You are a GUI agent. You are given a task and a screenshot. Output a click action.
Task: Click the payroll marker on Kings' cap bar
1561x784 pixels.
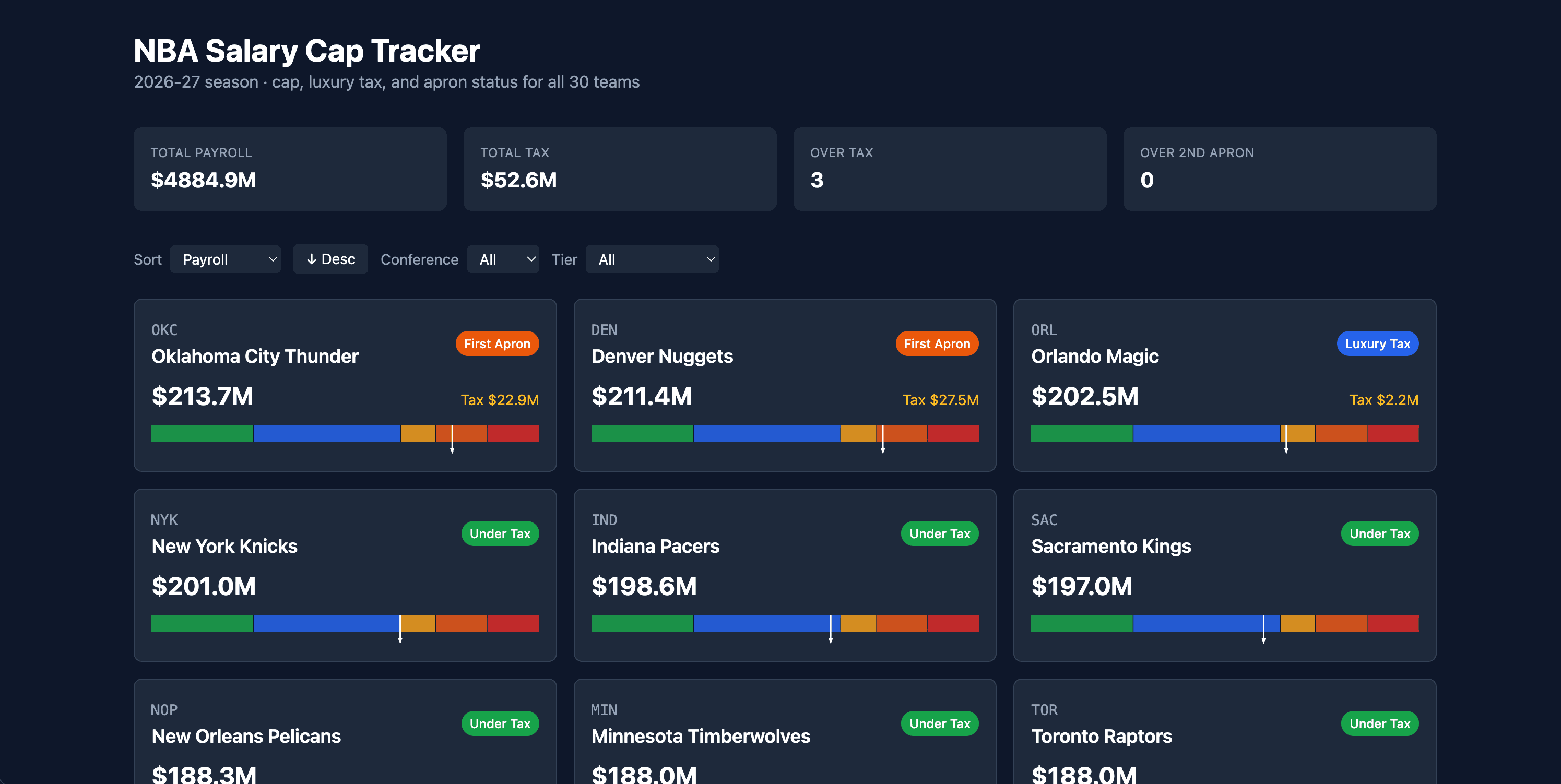tap(1263, 628)
